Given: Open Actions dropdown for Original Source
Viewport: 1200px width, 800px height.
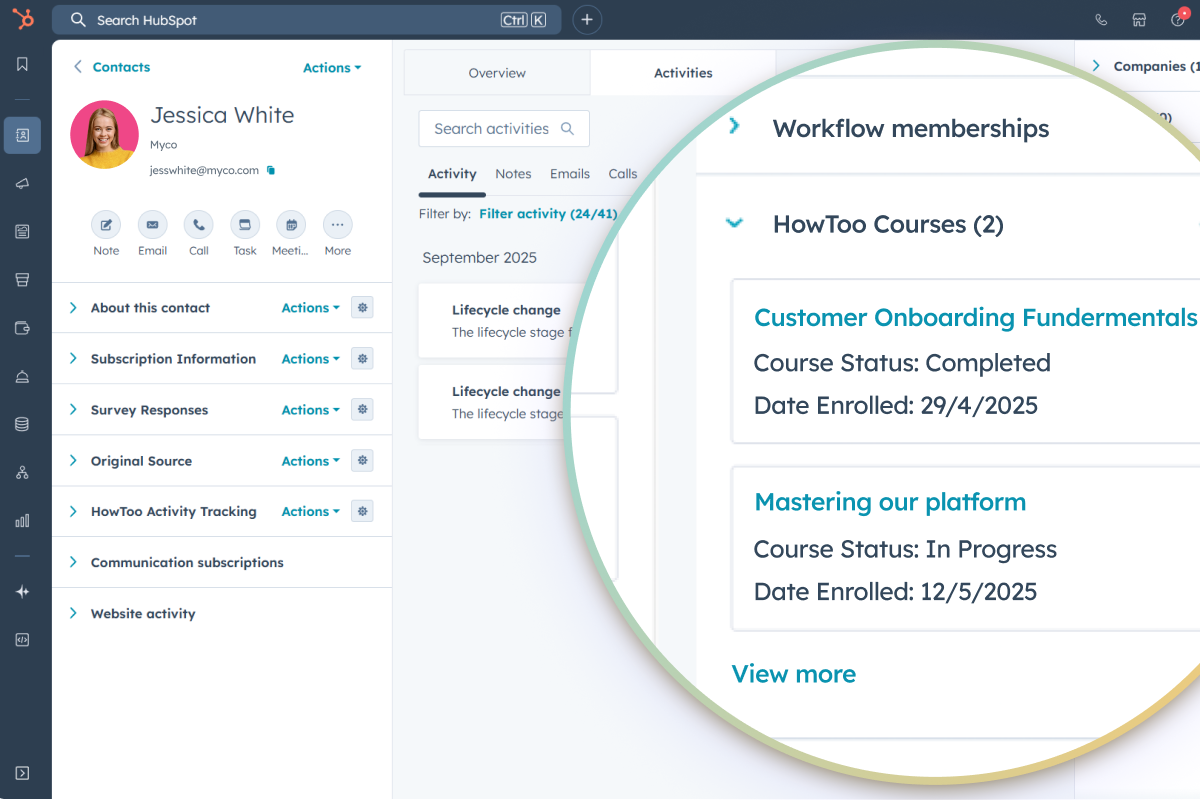Looking at the screenshot, I should coord(311,461).
